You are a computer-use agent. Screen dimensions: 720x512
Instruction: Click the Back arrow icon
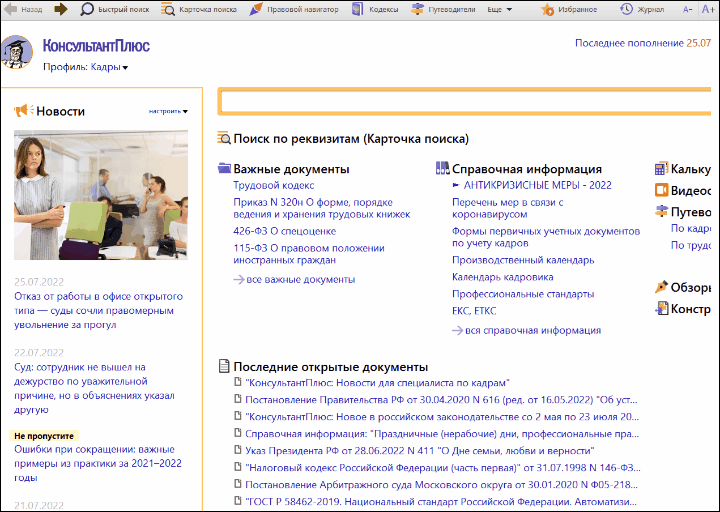tap(11, 9)
